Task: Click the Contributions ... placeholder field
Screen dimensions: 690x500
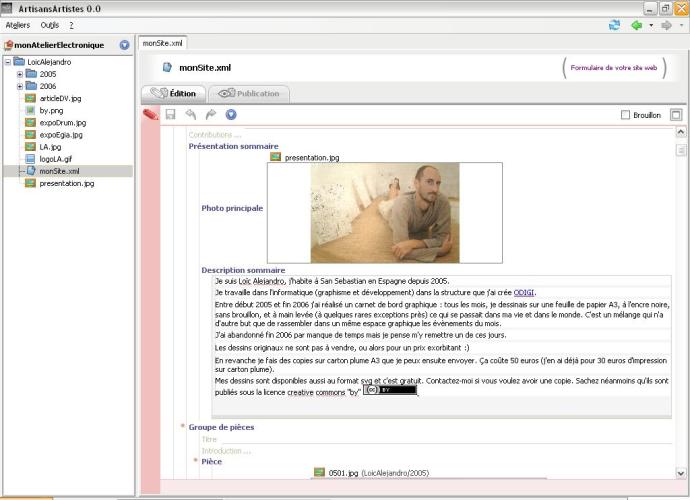Action: pos(215,135)
